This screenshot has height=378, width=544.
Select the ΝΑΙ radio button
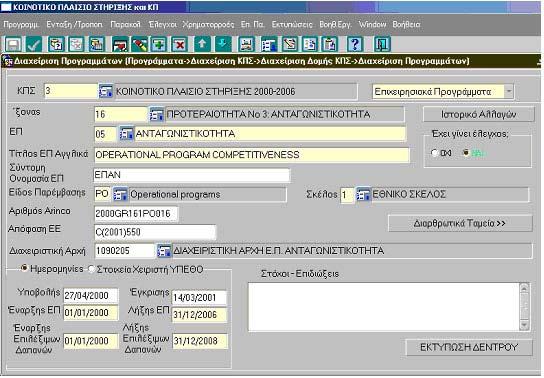[466, 153]
